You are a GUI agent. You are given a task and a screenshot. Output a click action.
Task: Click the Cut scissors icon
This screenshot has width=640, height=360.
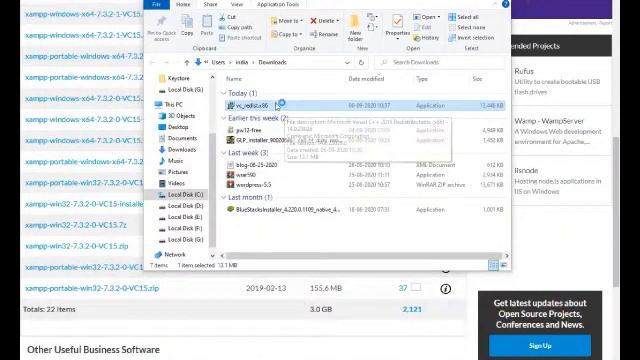(222, 17)
